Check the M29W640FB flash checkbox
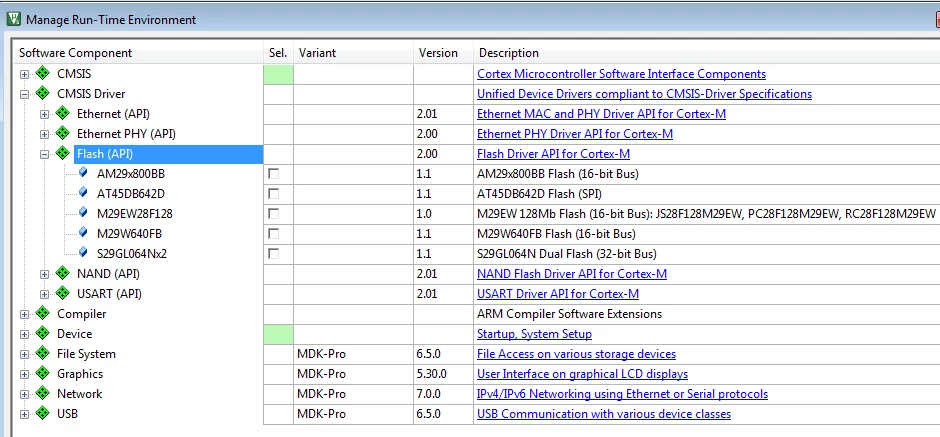The image size is (940, 437). 273,233
